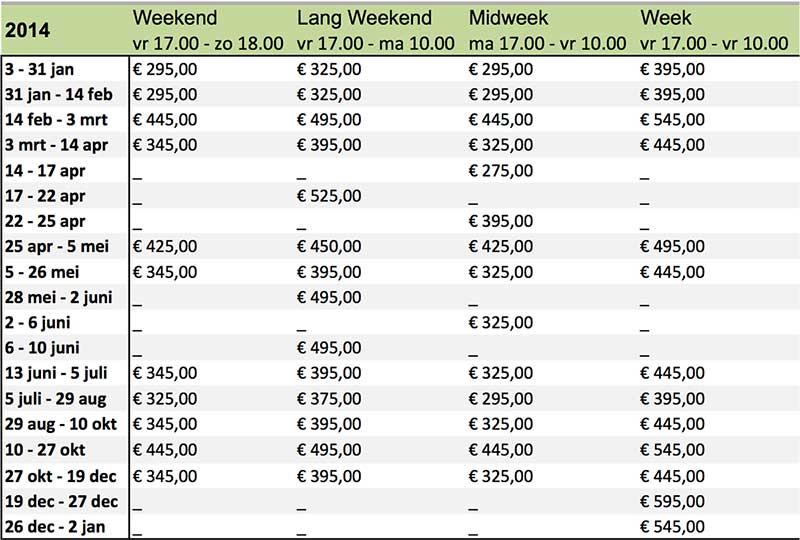Click the 27 okt - 19 dec row label
This screenshot has width=800, height=540.
coord(61,476)
